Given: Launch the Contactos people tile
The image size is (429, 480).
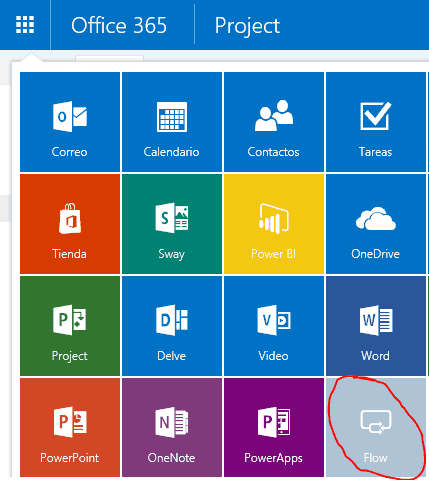Looking at the screenshot, I should (274, 122).
